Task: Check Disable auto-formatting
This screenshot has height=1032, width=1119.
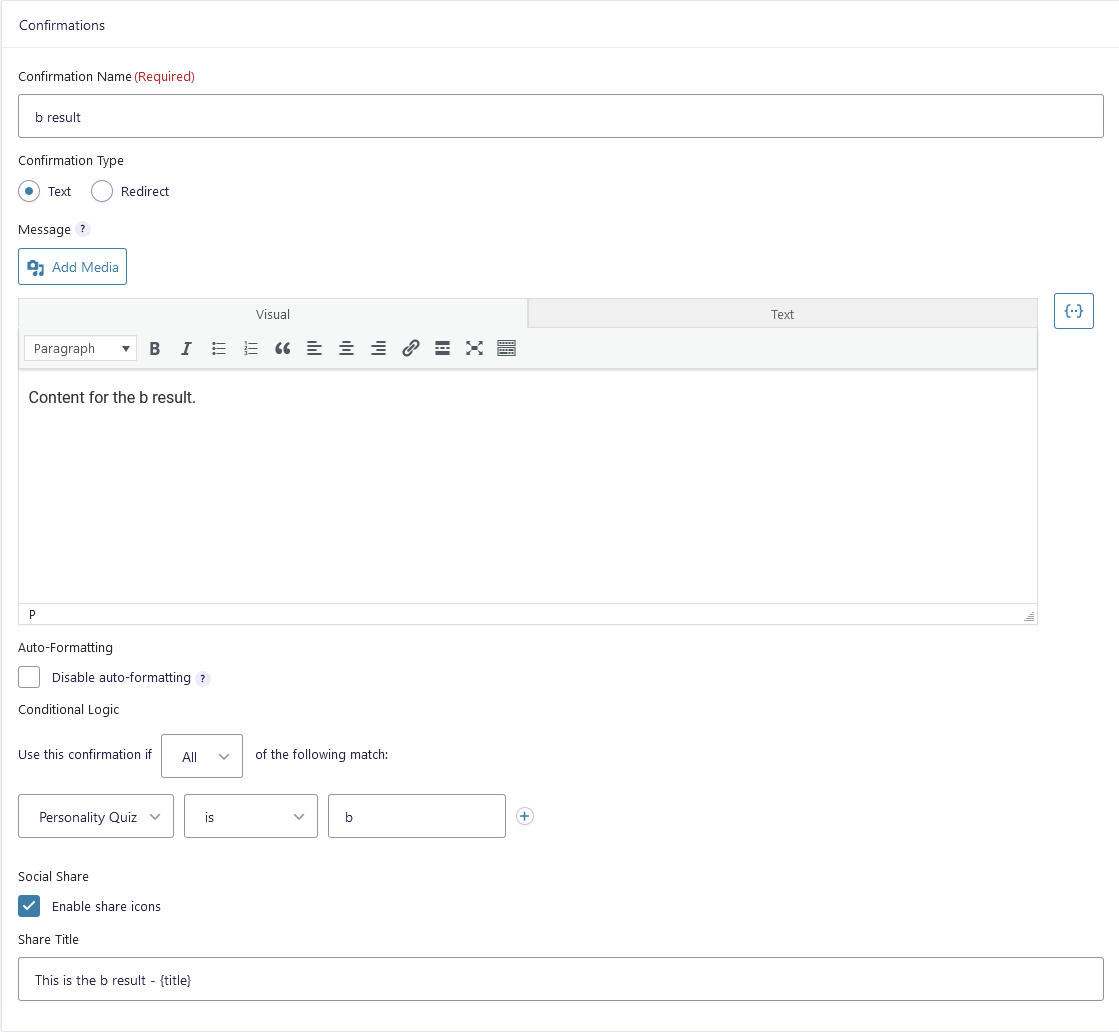Action: (x=30, y=677)
